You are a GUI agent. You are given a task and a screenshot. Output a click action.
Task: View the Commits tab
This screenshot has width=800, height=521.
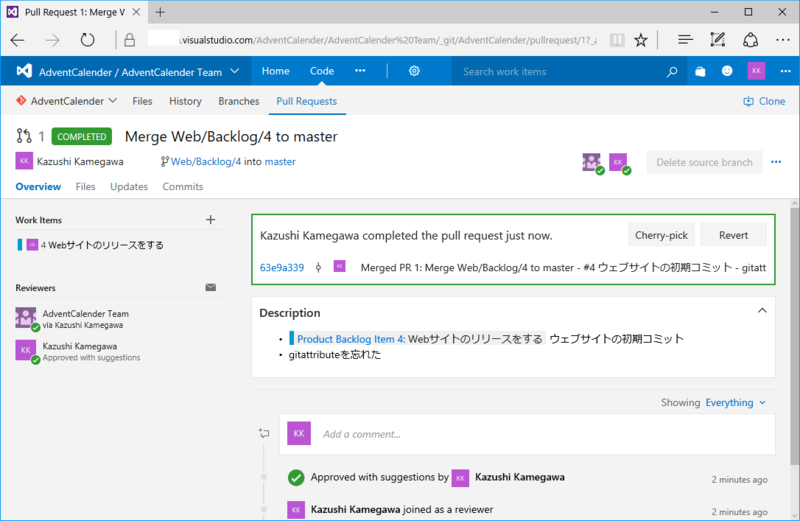(x=183, y=187)
